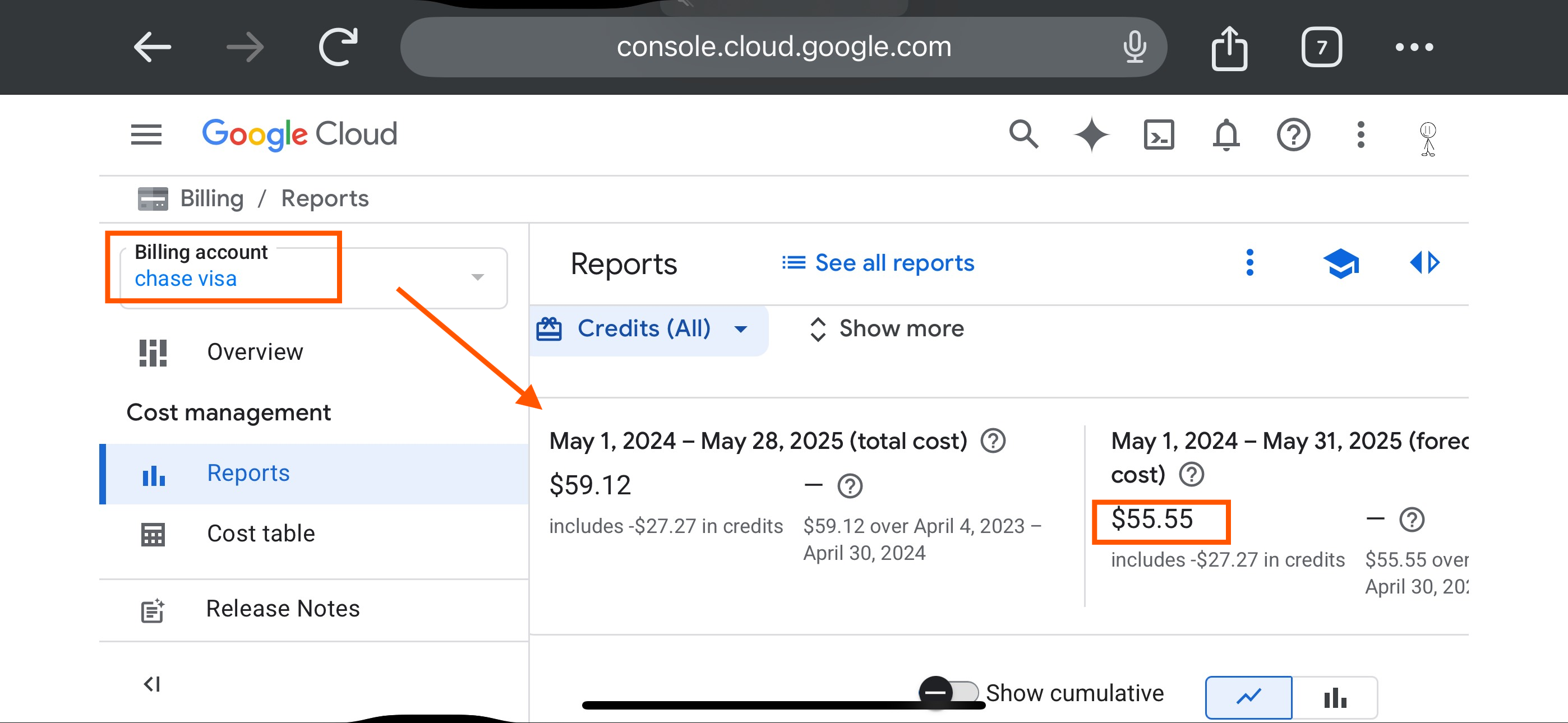The image size is (1568, 723).
Task: Click See all reports link
Action: pos(878,263)
